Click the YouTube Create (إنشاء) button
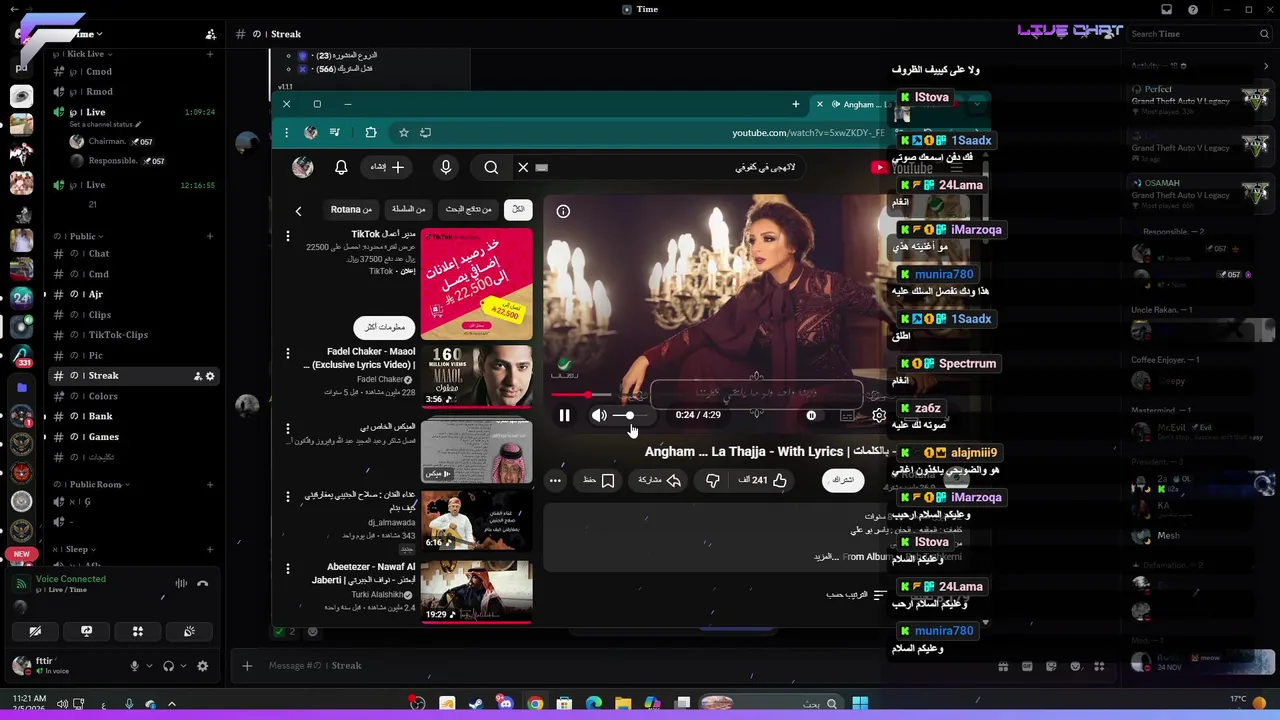Viewport: 1280px width, 720px height. [x=387, y=167]
